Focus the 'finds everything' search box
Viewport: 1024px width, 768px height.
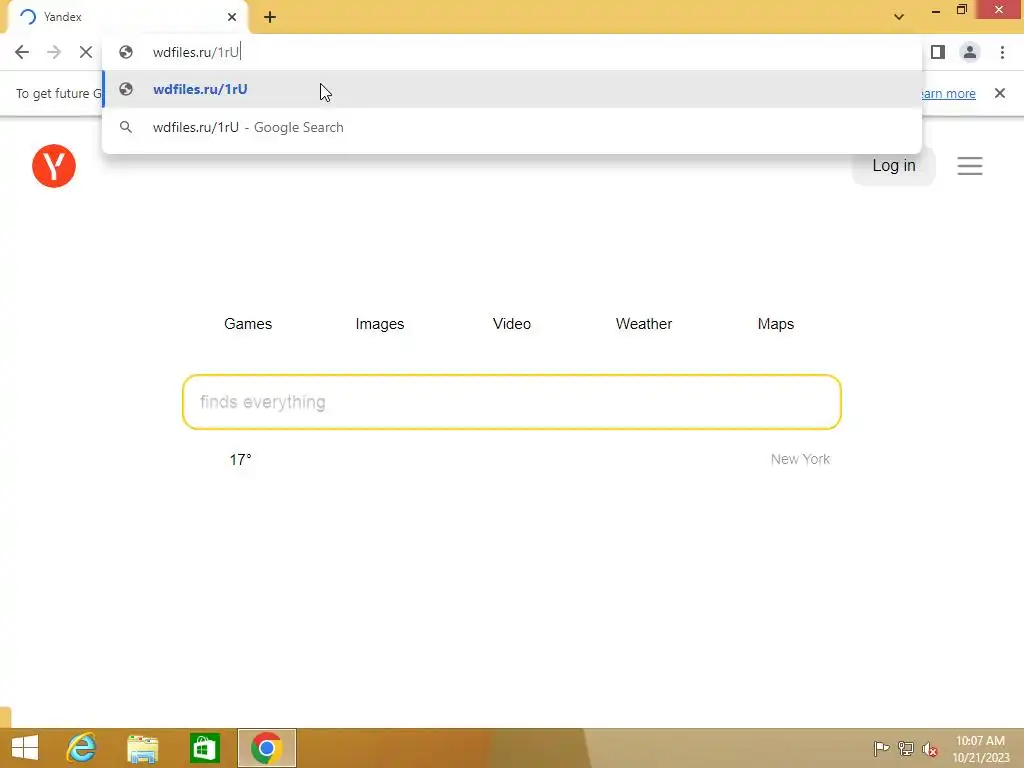[511, 402]
